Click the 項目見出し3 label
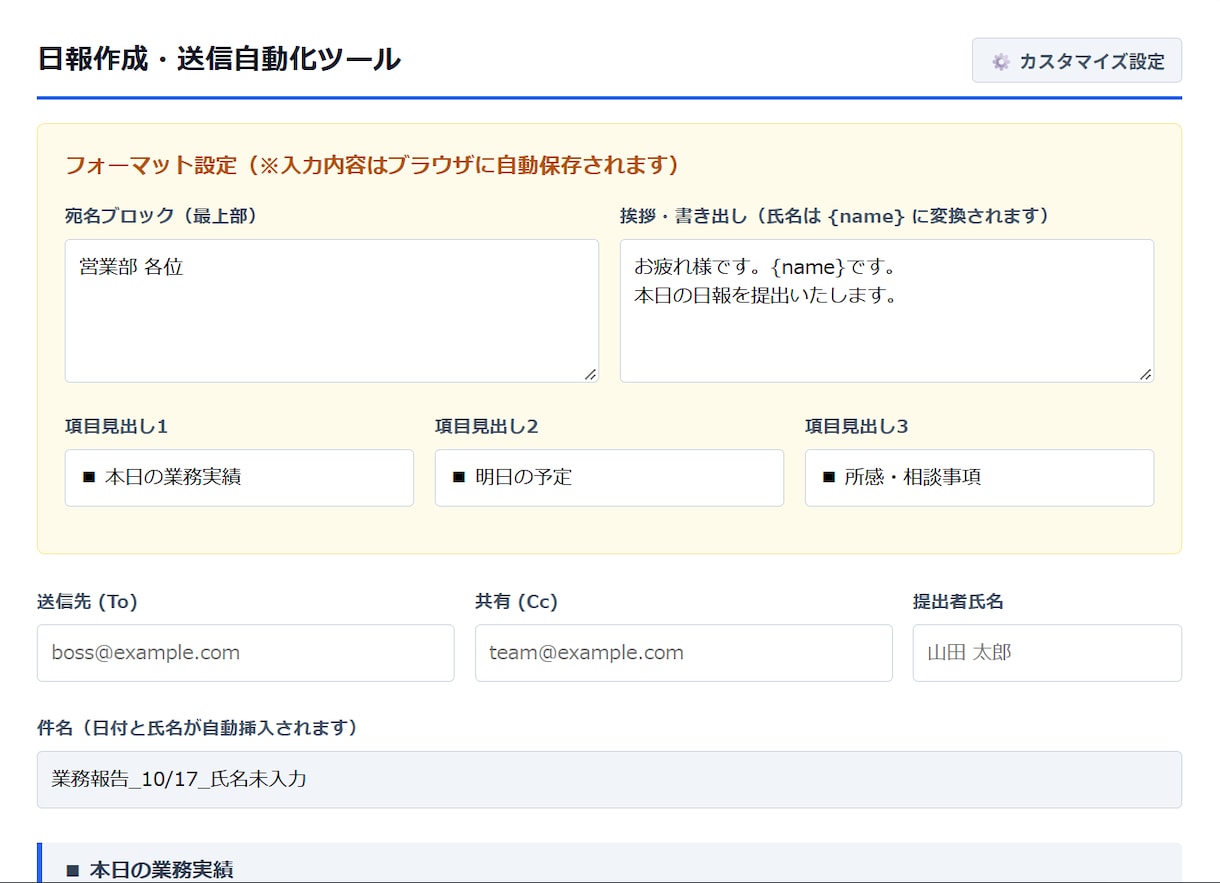Image resolution: width=1220 pixels, height=883 pixels. point(856,427)
